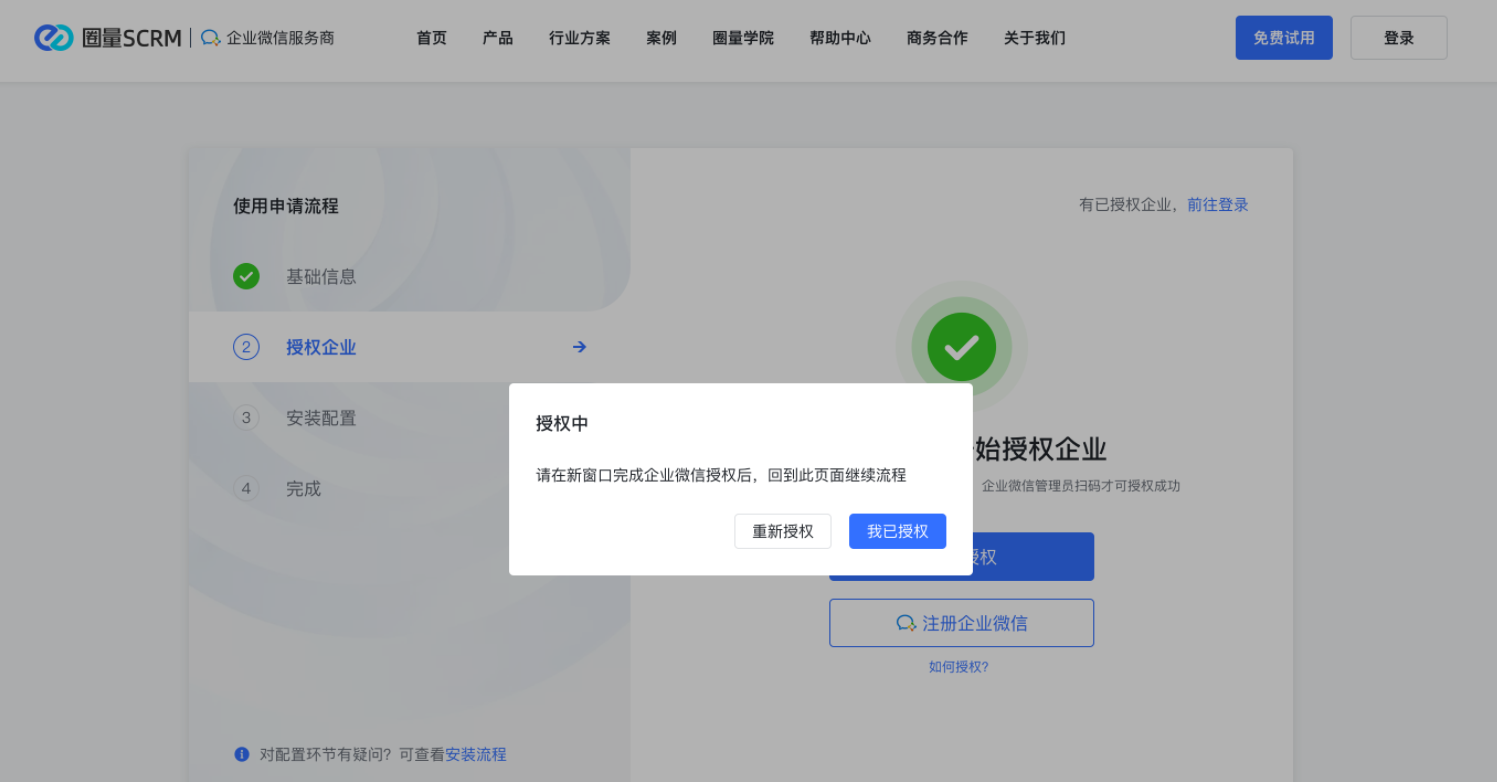This screenshot has height=782, width=1497.
Task: Click the step 2 circle icon
Action: pyautogui.click(x=246, y=347)
